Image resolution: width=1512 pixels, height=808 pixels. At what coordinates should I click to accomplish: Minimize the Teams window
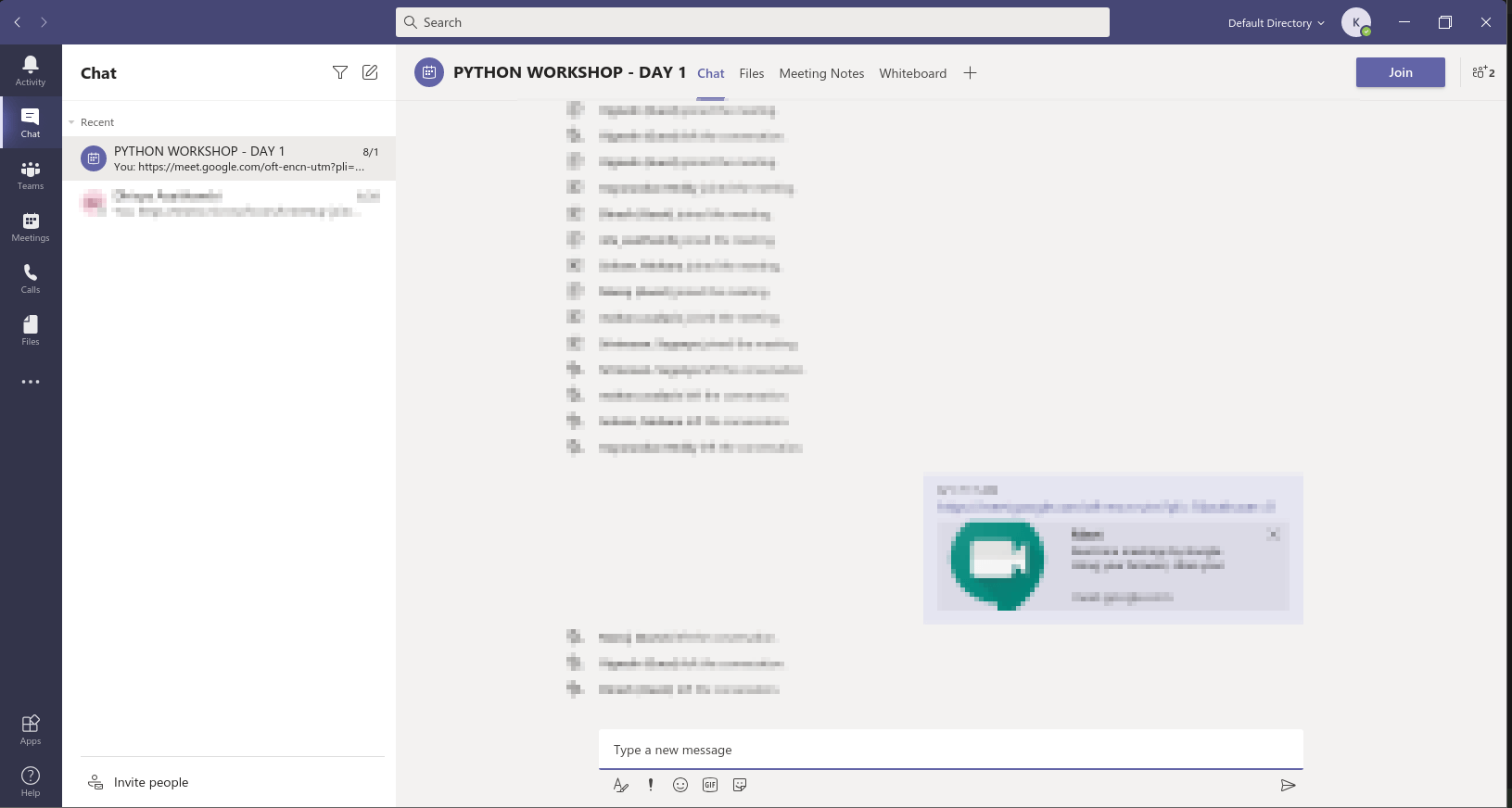pos(1404,22)
